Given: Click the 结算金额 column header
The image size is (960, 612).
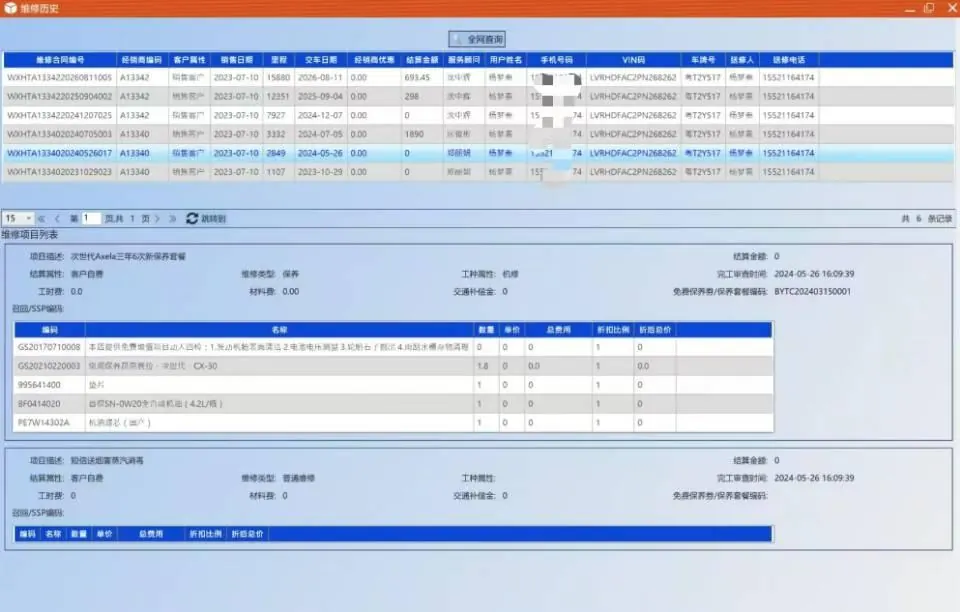Looking at the screenshot, I should click(x=422, y=60).
